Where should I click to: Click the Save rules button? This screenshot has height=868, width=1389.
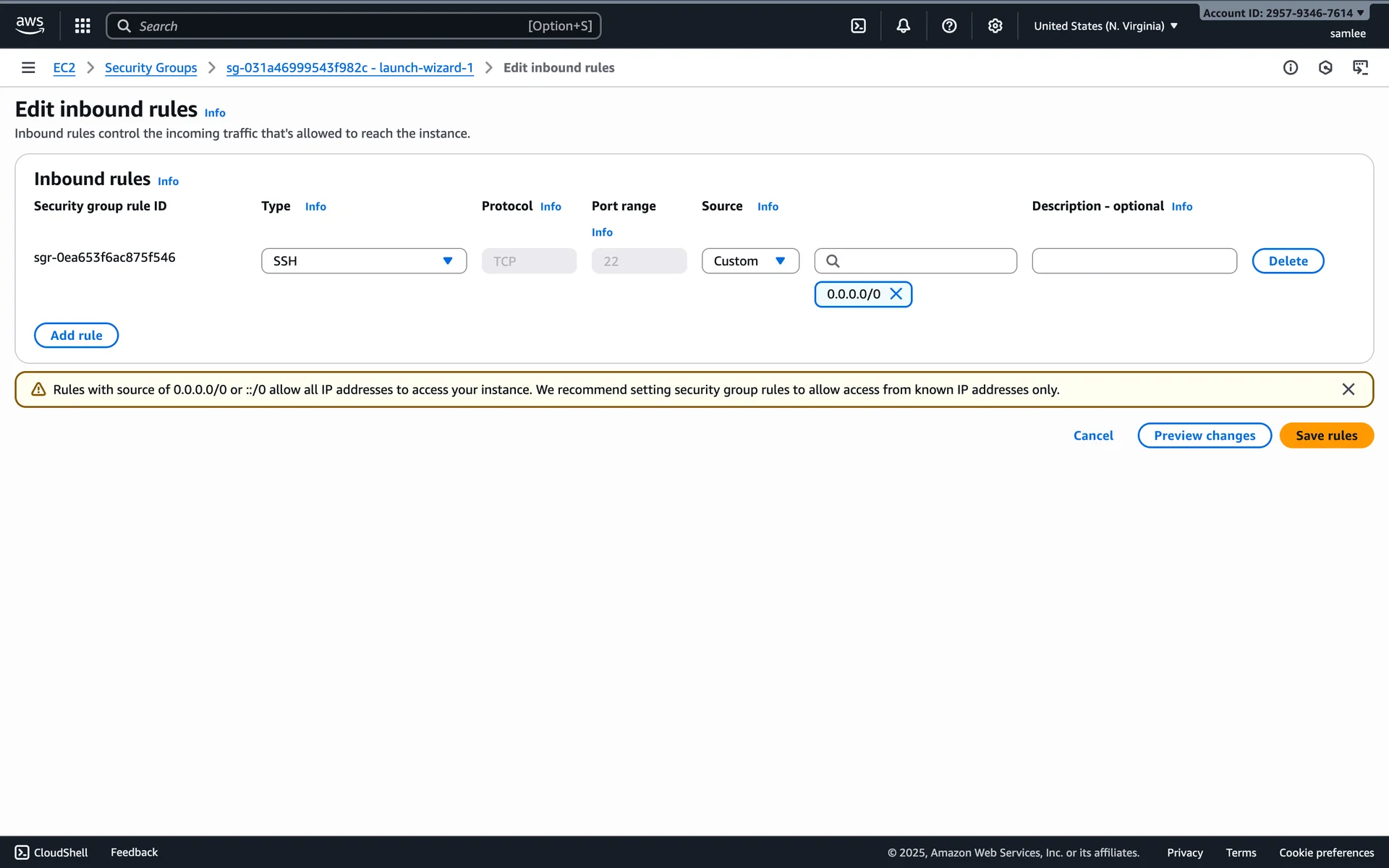click(x=1326, y=435)
